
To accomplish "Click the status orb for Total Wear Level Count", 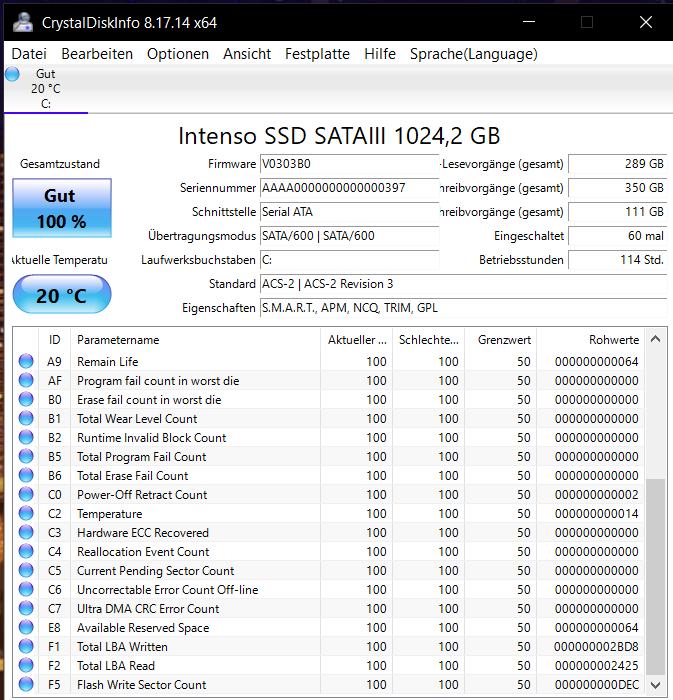I will pyautogui.click(x=26, y=418).
